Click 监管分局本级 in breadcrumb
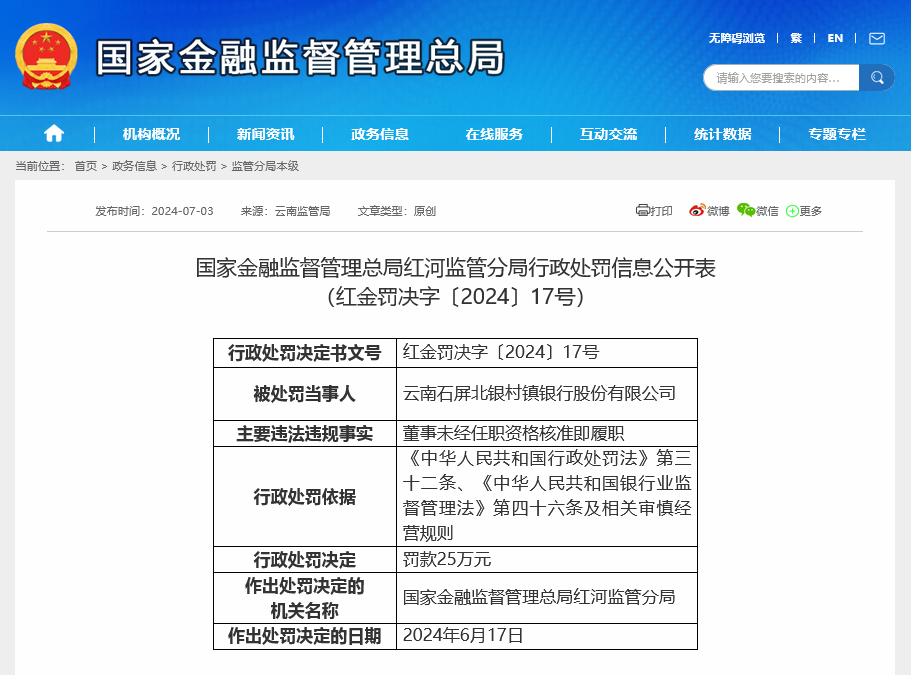This screenshot has height=675, width=911. (265, 166)
